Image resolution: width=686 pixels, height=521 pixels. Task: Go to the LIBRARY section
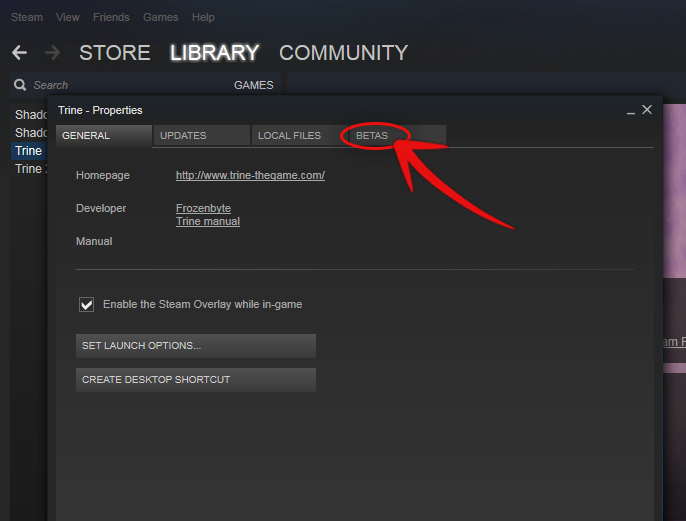214,53
